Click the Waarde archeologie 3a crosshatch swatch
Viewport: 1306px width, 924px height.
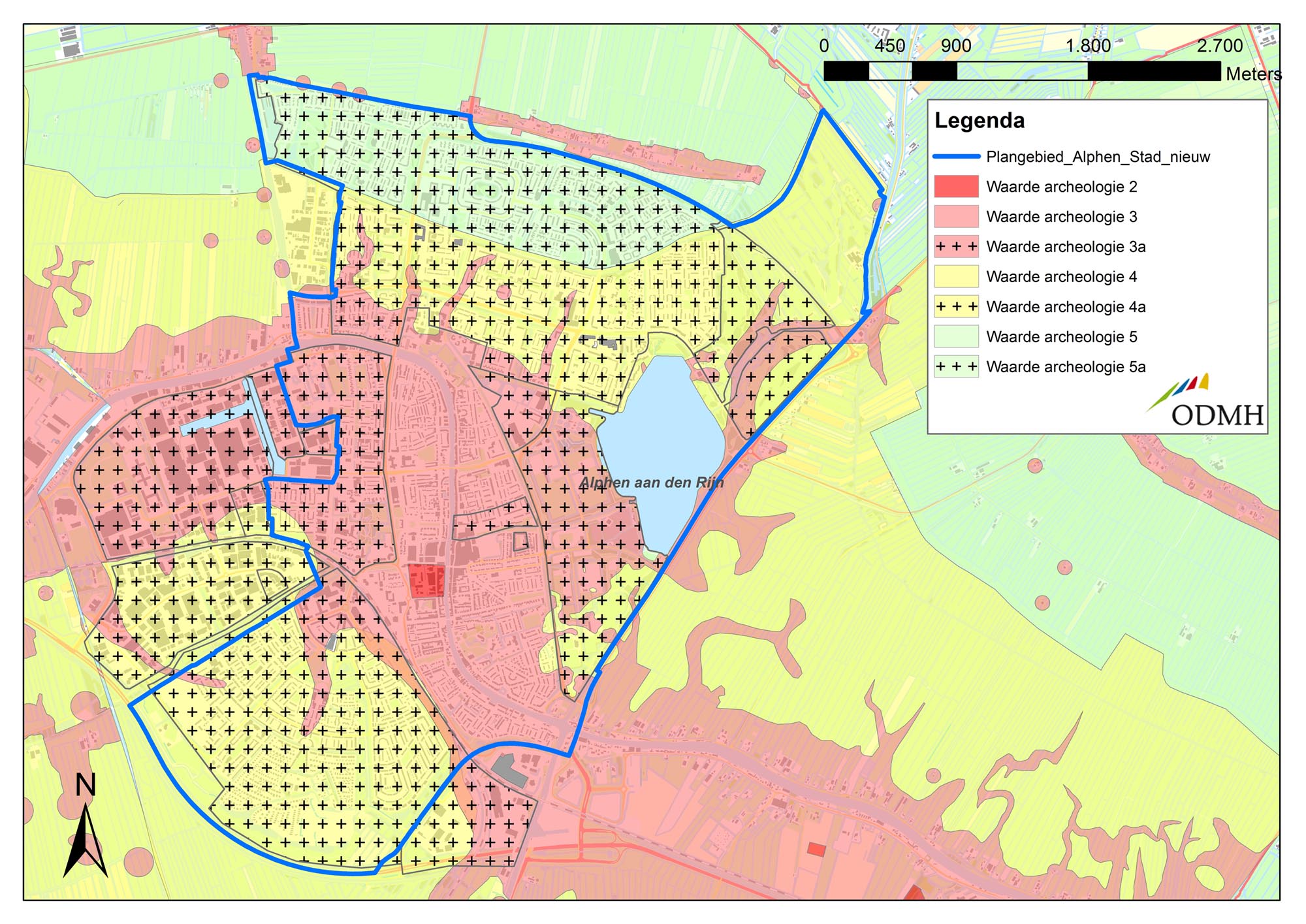coord(956,247)
